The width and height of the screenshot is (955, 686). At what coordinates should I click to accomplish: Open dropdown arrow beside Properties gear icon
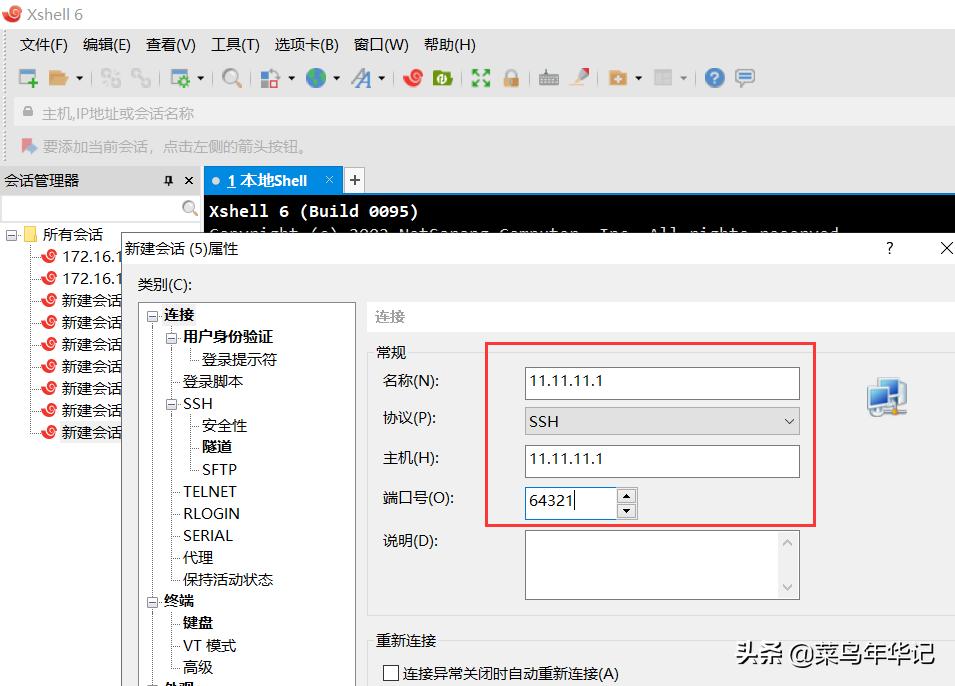[200, 78]
